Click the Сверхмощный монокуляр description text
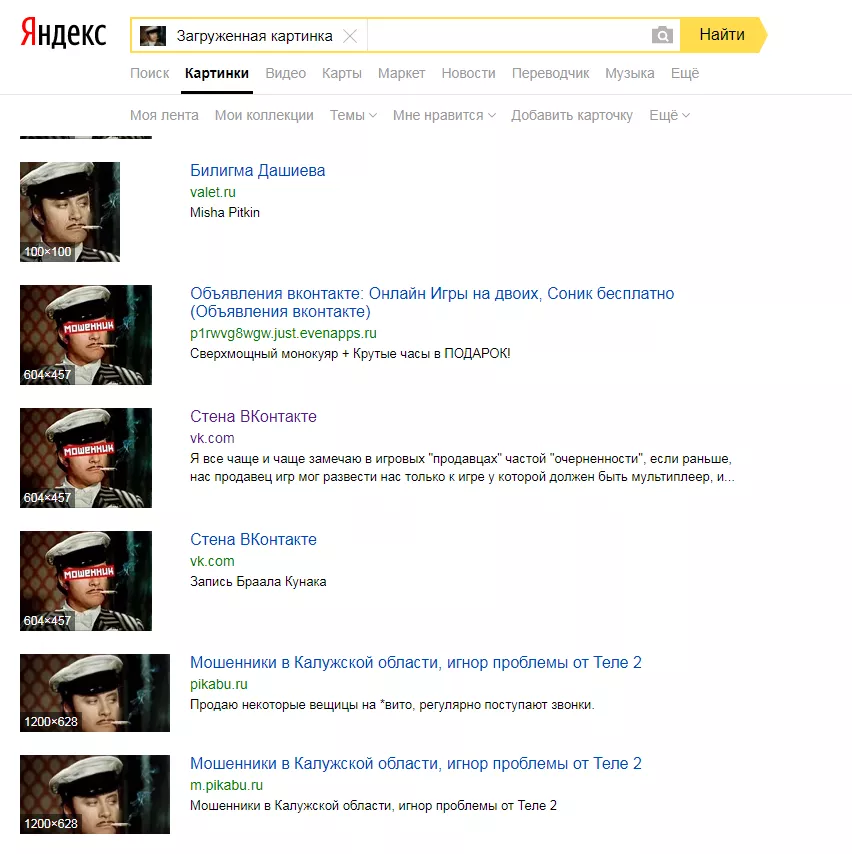 (350, 354)
